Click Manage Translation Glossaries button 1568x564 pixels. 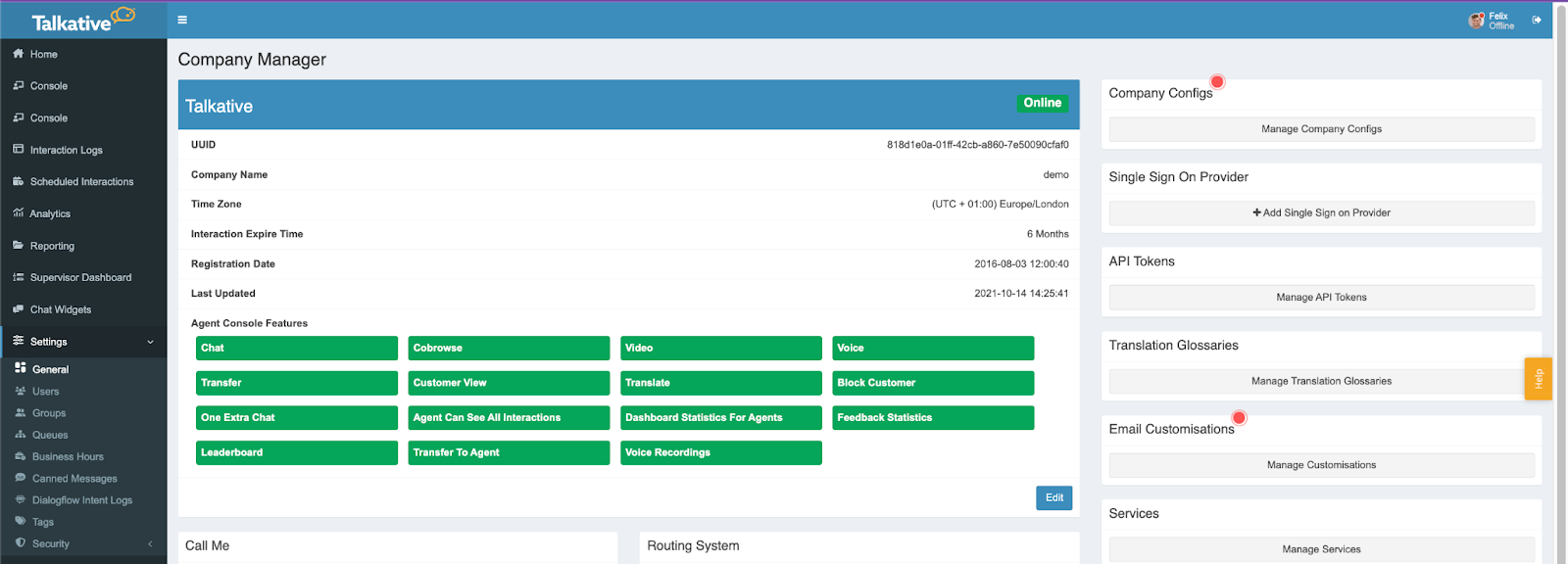pos(1321,381)
